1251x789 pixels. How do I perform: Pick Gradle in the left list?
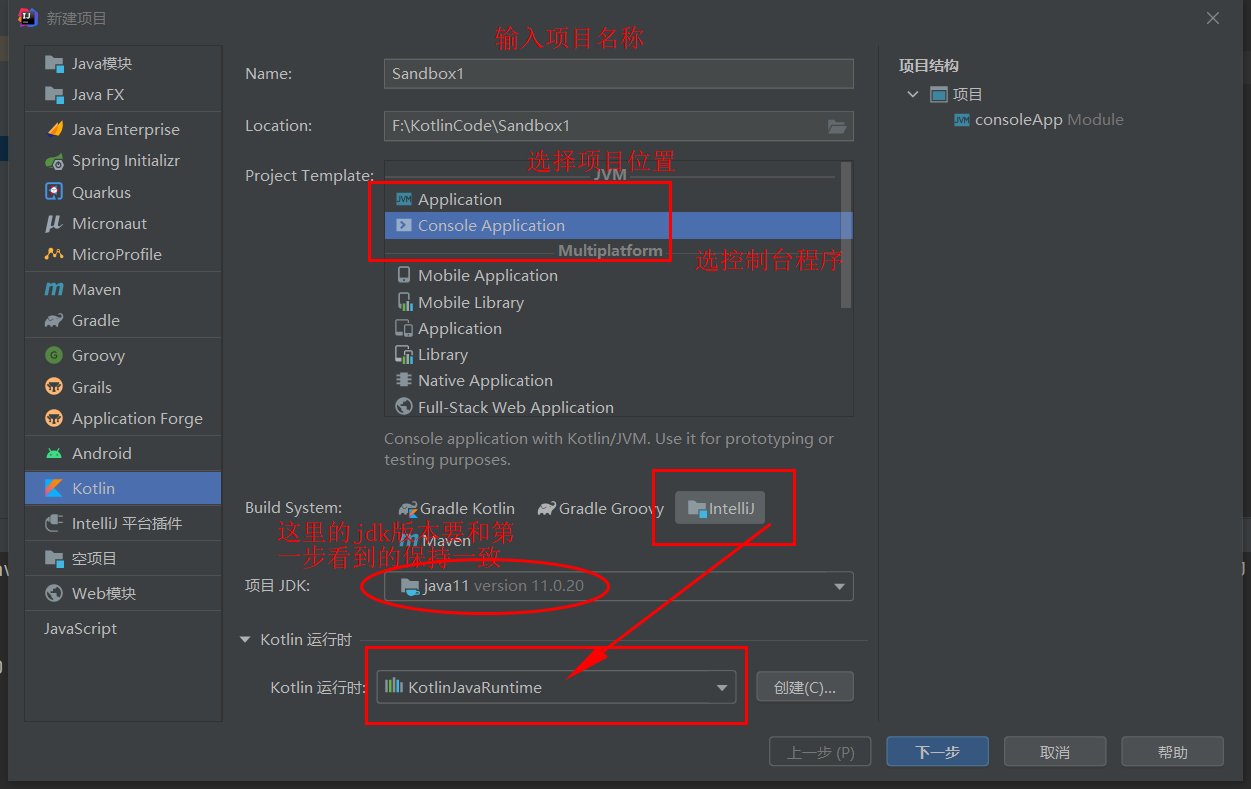123,320
